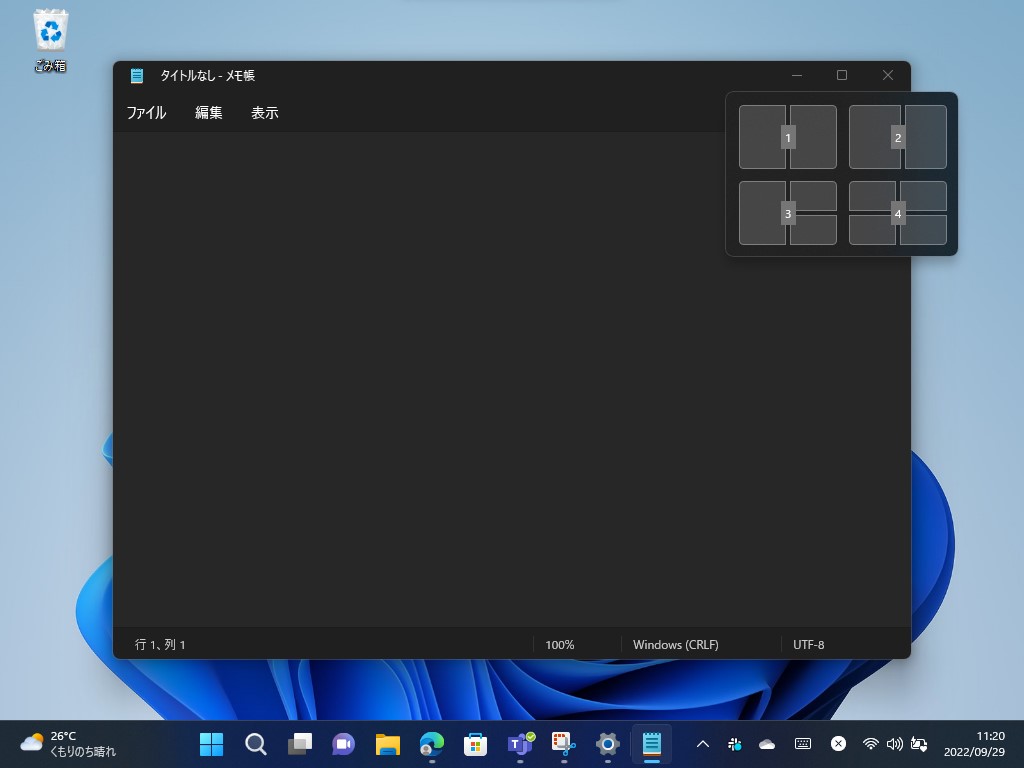Image resolution: width=1024 pixels, height=768 pixels.
Task: Open the ごみ箱 (Recycle Bin) on the desktop
Action: [x=50, y=30]
